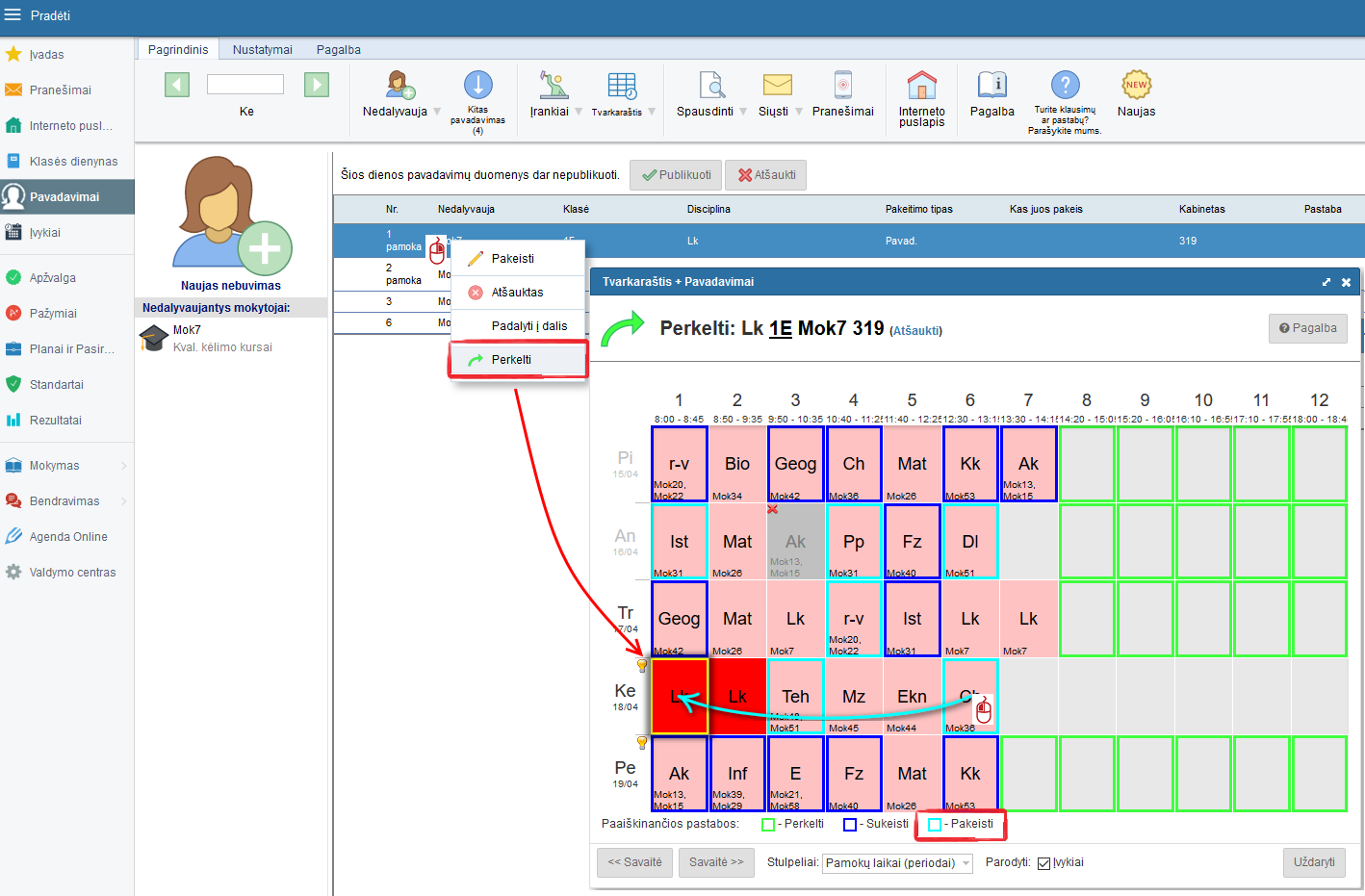This screenshot has width=1365, height=896.
Task: Click the Atšaukti button beside Publikuoti
Action: click(766, 175)
